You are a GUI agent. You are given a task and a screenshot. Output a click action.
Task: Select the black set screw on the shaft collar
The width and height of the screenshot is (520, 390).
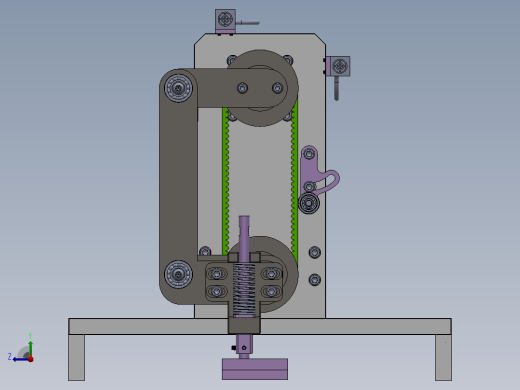[234, 348]
